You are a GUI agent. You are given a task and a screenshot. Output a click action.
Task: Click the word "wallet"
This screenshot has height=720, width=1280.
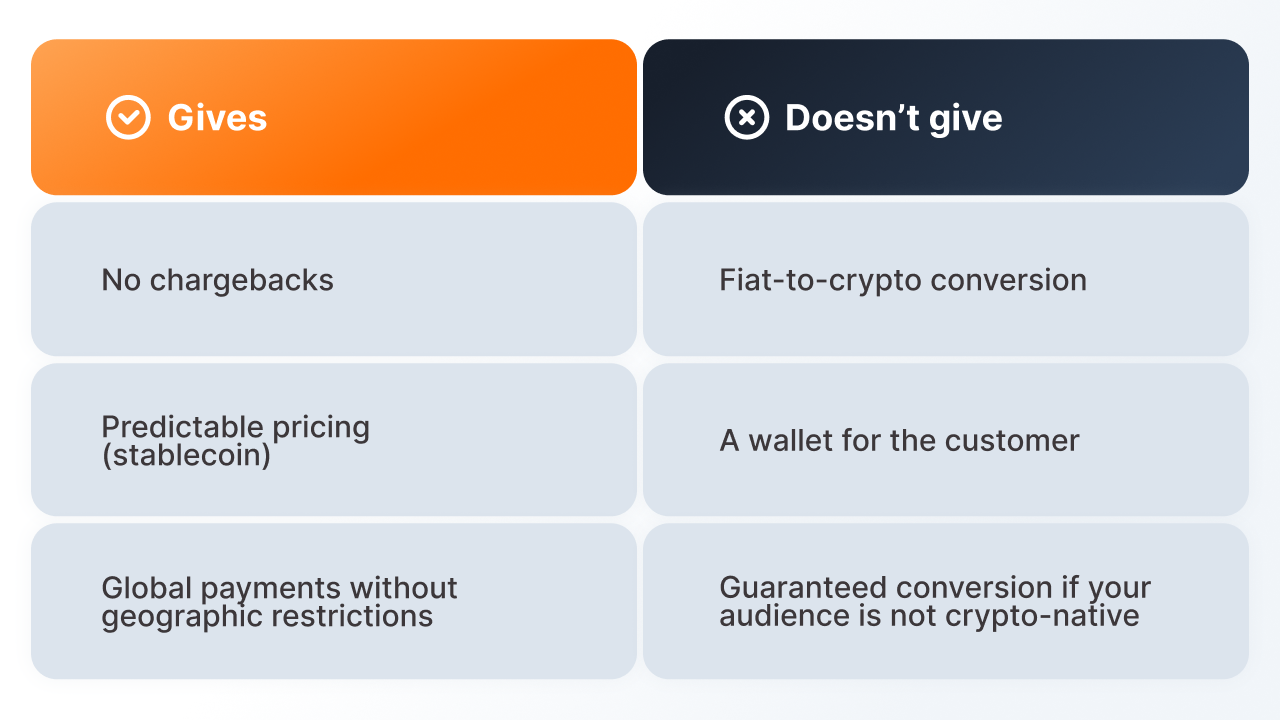[789, 441]
